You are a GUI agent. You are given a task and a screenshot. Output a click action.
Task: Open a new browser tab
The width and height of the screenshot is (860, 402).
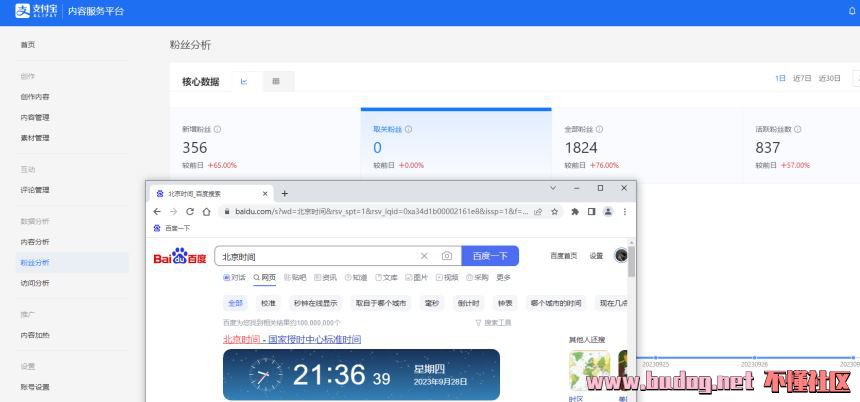[284, 194]
